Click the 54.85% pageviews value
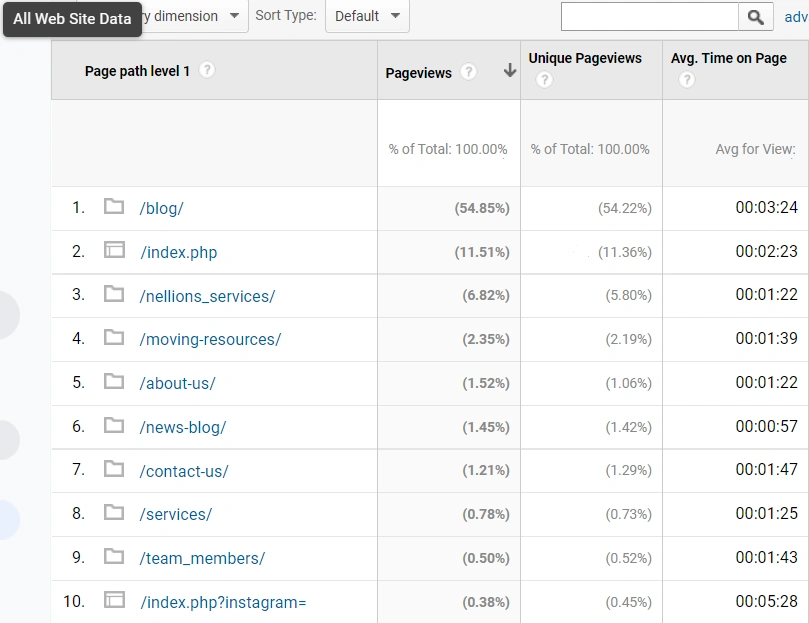 click(x=482, y=208)
